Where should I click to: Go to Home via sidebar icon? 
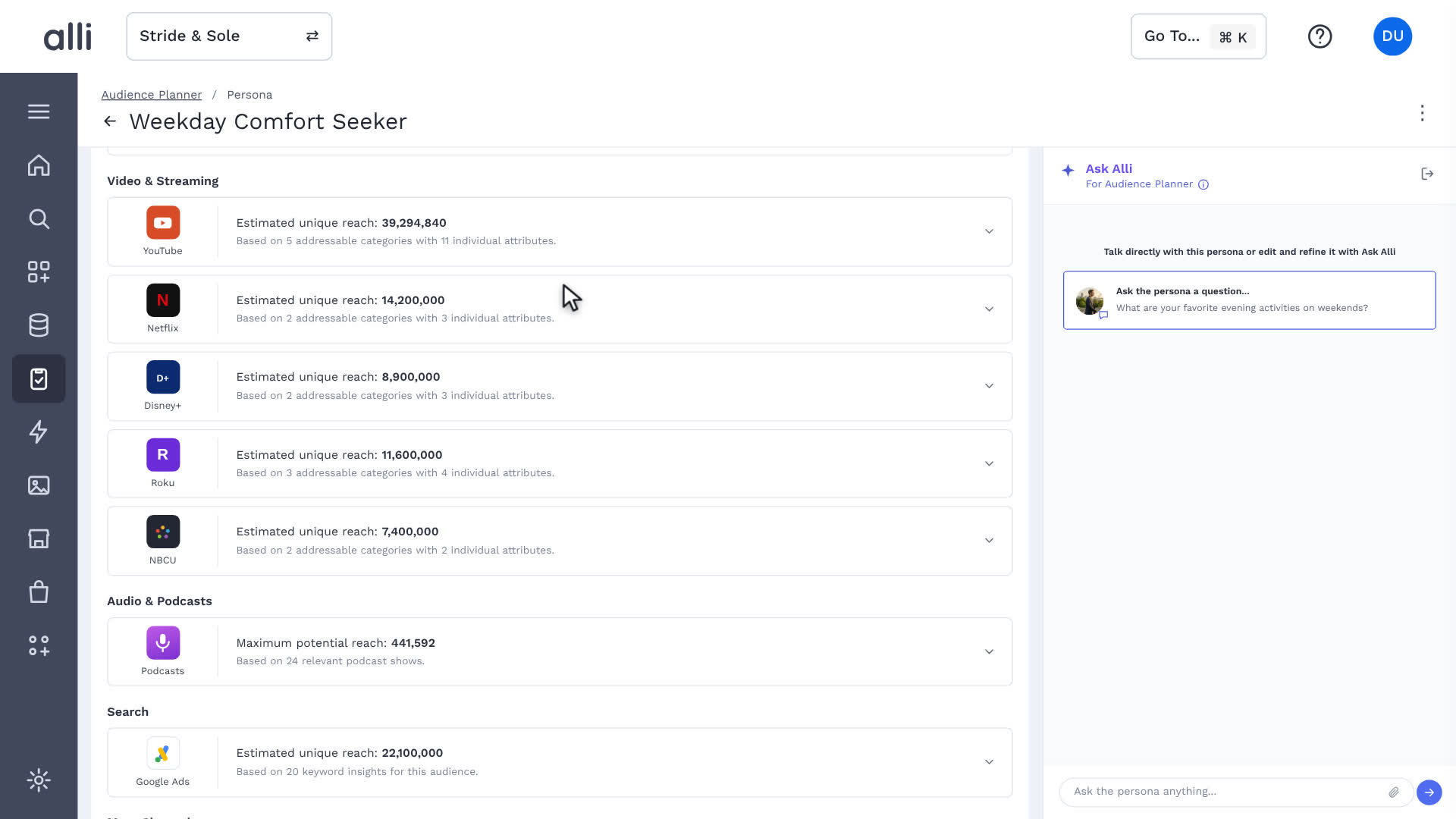point(39,165)
